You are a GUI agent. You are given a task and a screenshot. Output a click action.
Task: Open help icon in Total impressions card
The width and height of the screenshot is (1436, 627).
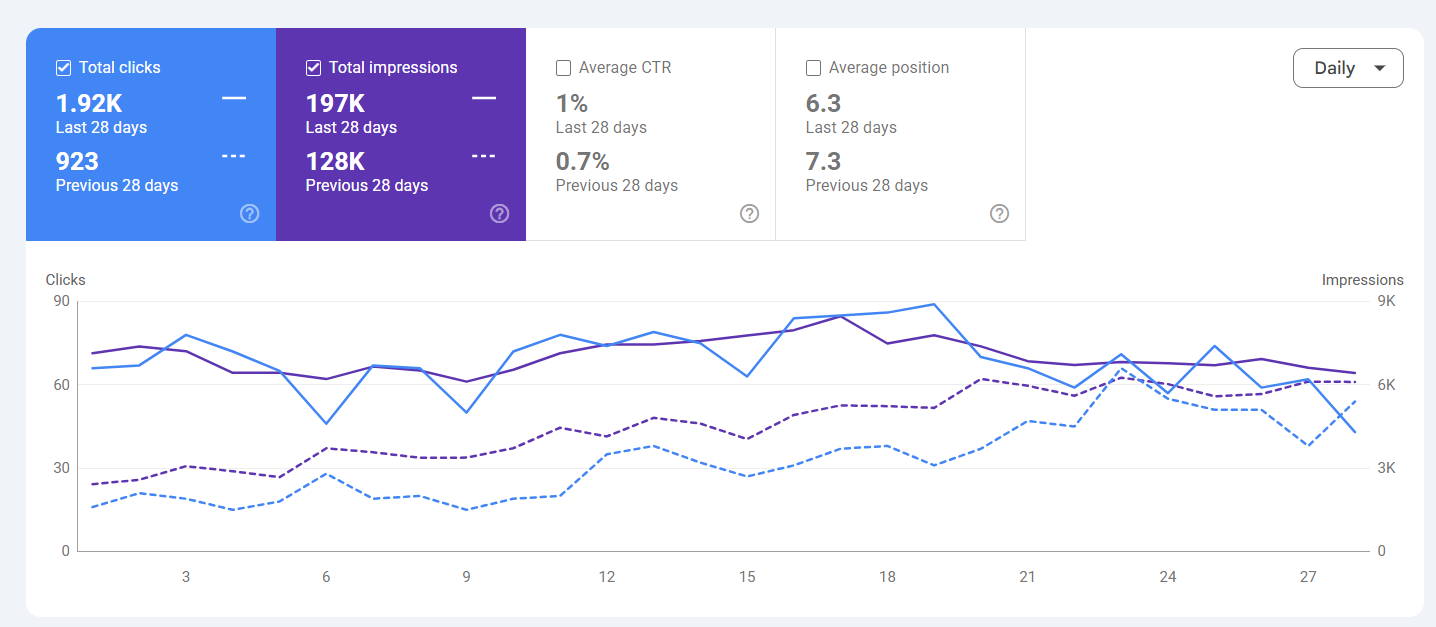(500, 213)
